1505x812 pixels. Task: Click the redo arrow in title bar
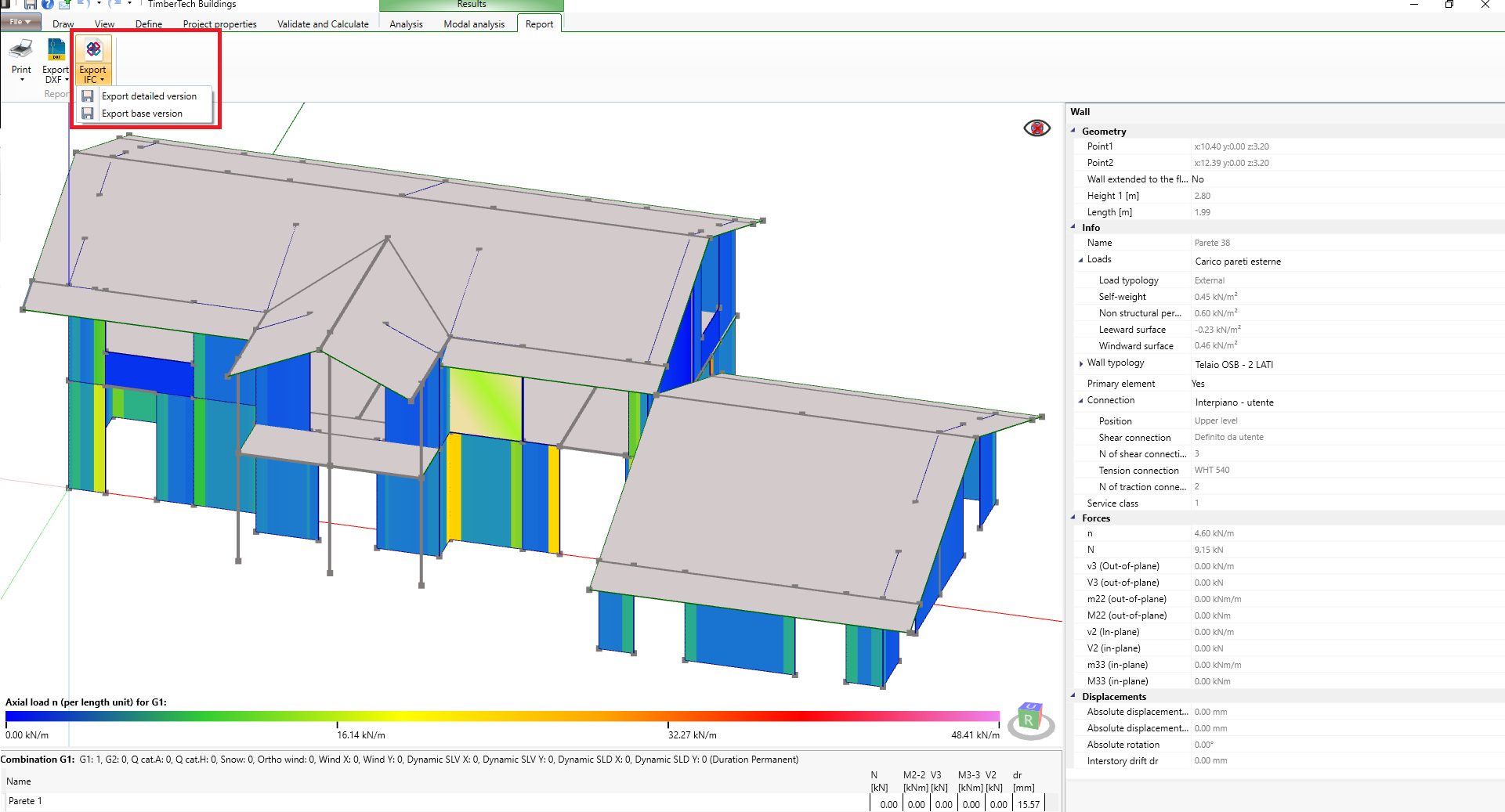coord(114,4)
